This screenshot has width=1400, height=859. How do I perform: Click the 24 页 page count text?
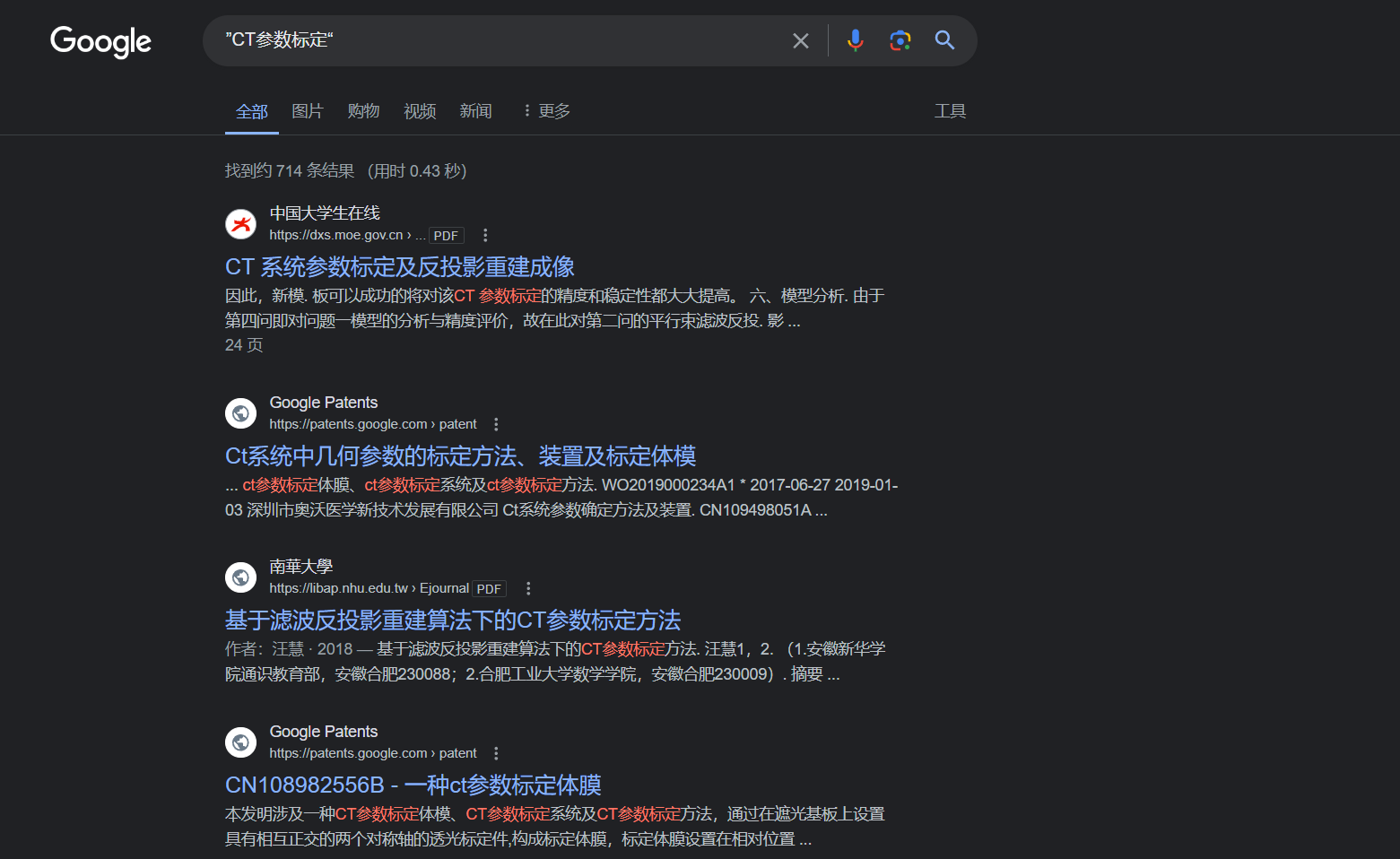[x=244, y=345]
